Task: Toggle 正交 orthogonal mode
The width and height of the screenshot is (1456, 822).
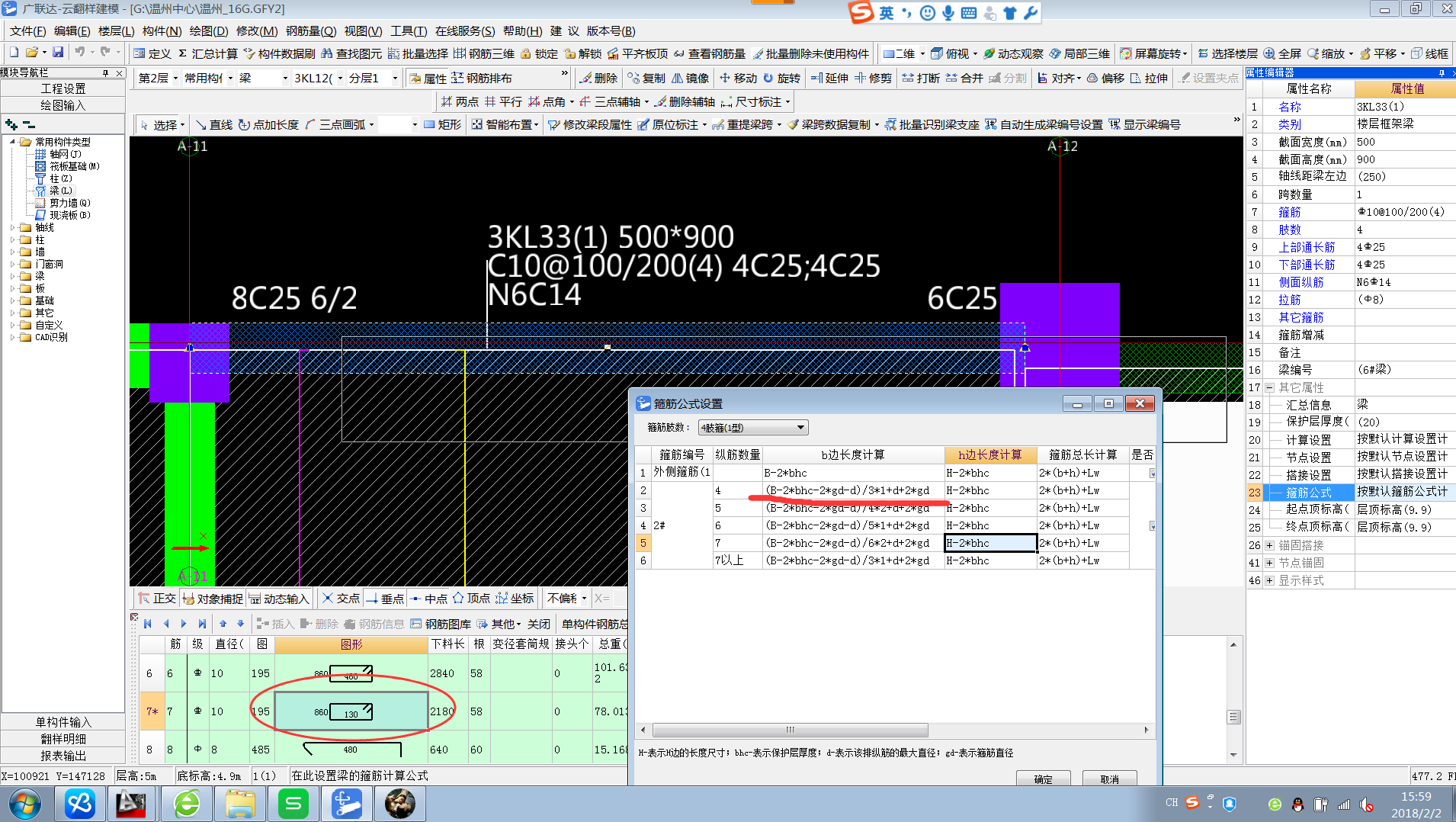Action: (x=157, y=599)
